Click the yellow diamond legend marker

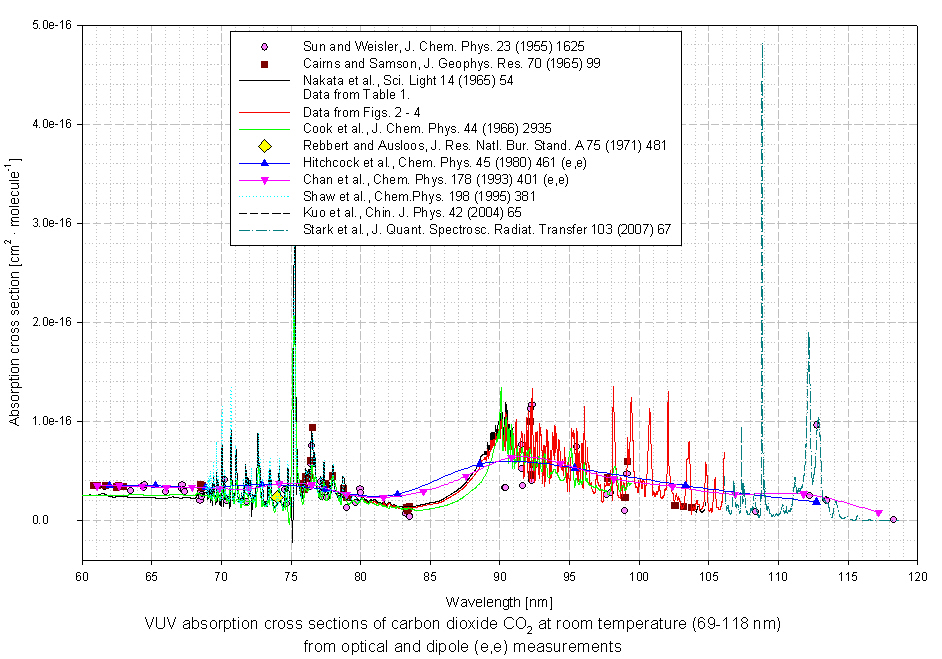pyautogui.click(x=265, y=146)
